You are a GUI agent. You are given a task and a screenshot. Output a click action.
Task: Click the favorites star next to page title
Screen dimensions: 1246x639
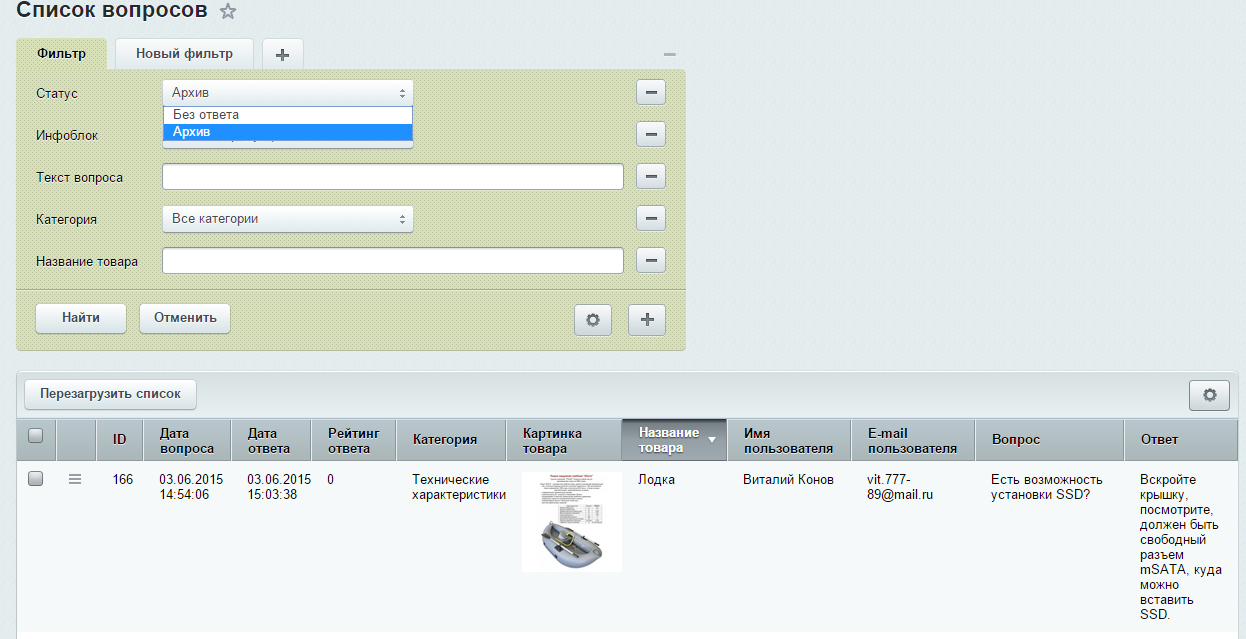(x=228, y=12)
